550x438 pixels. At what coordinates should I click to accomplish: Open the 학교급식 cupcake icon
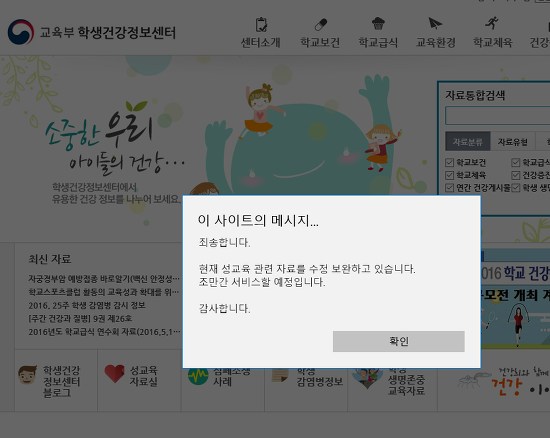[378, 23]
